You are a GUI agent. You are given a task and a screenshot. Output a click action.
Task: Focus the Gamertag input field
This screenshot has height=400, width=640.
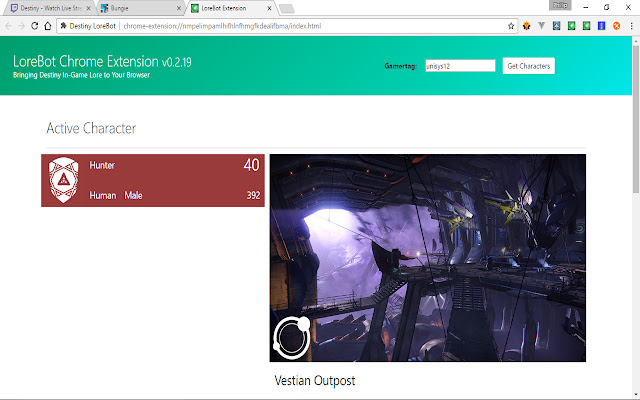click(460, 66)
